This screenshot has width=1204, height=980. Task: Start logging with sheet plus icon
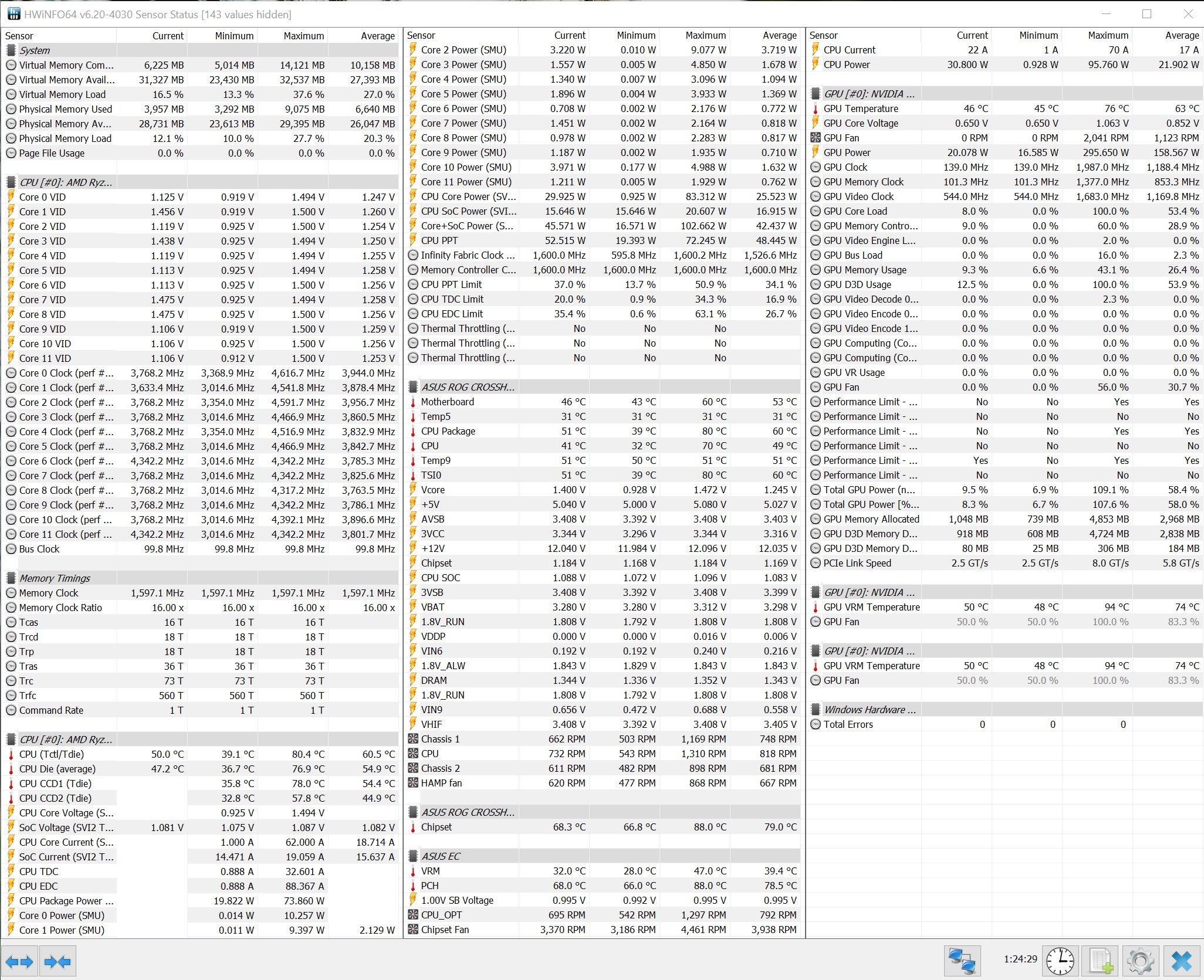(x=1100, y=962)
